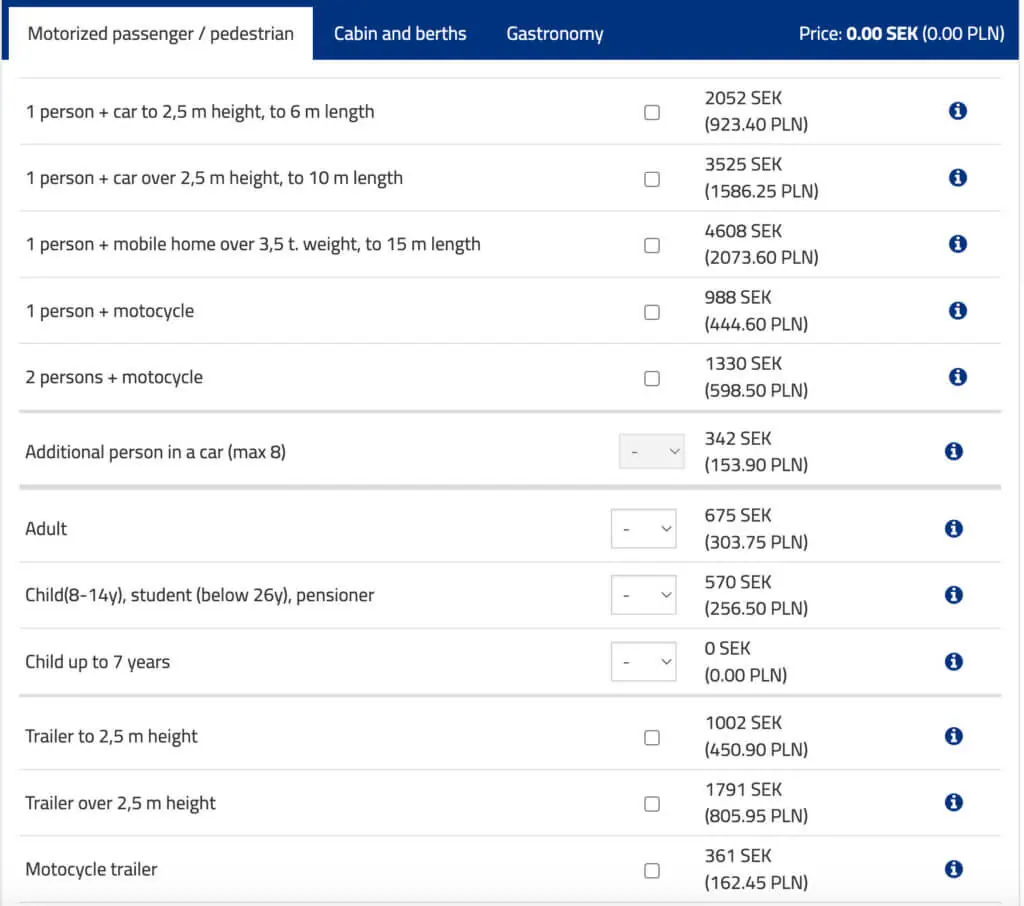Click Child up to 7 years label
This screenshot has width=1024, height=906.
click(x=97, y=662)
